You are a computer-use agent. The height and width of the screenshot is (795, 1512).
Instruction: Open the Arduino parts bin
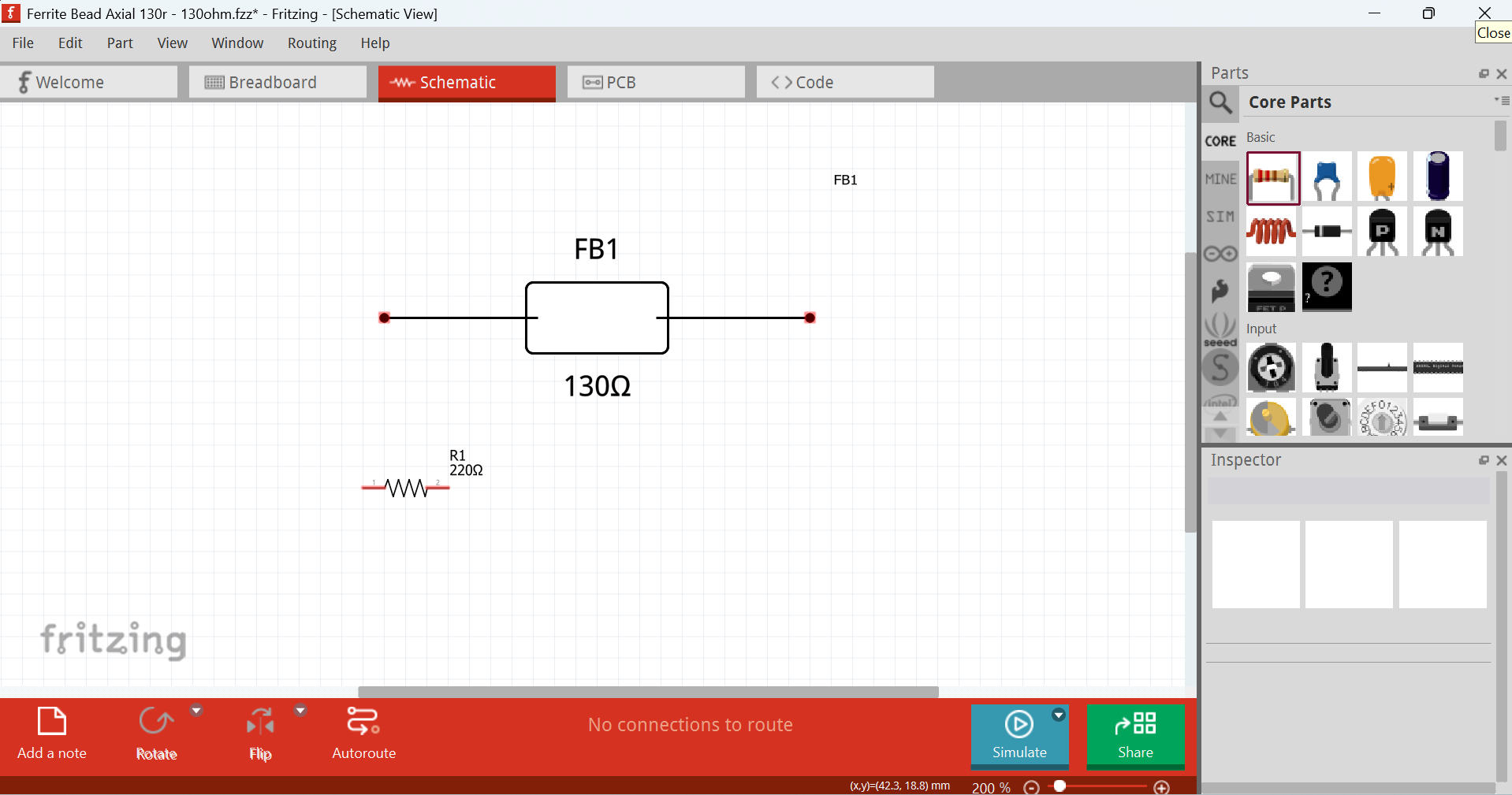click(x=1220, y=254)
